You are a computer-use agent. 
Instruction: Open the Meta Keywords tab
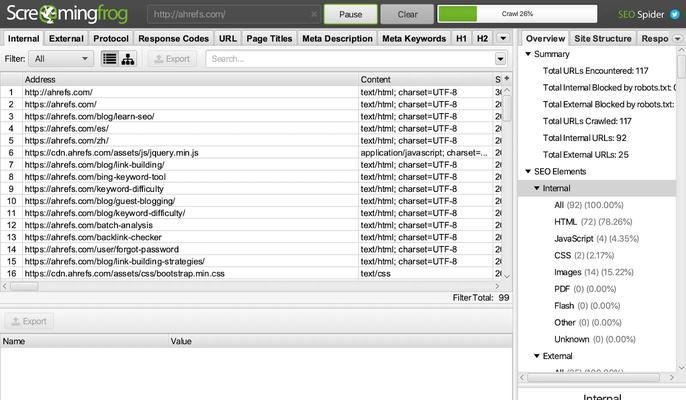[x=414, y=39]
